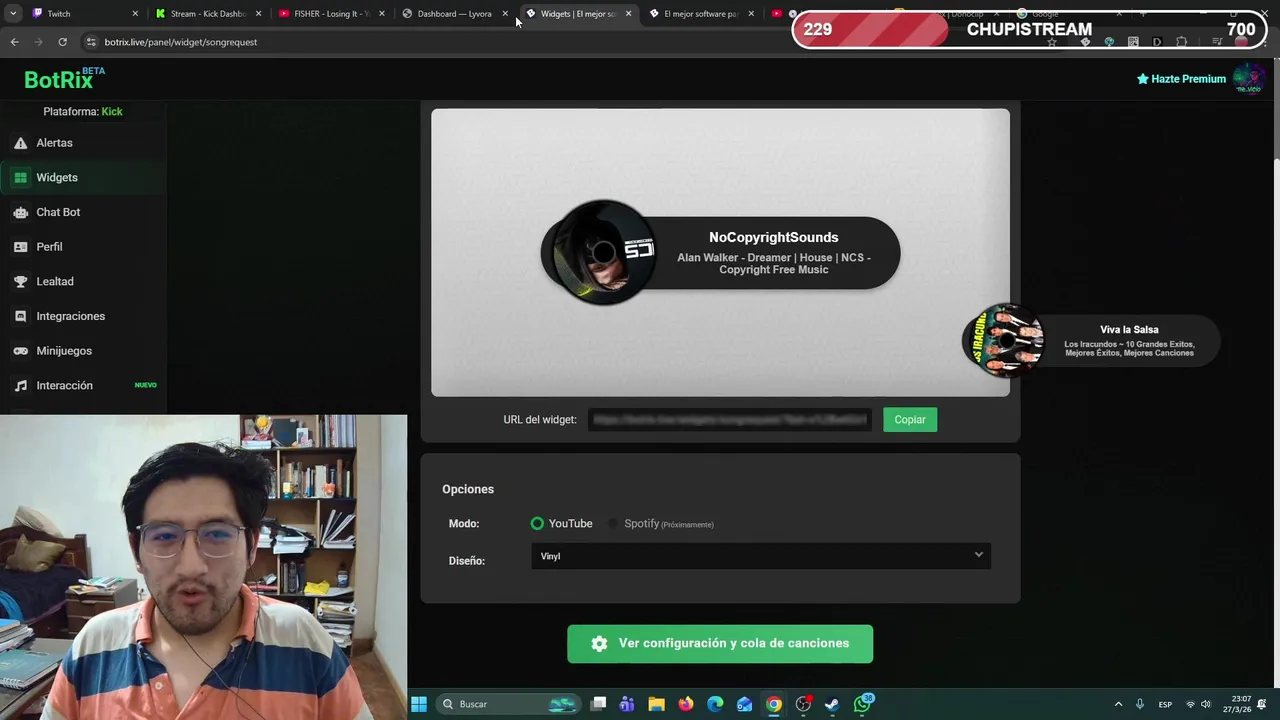Open OBS Studio from the taskbar
Image resolution: width=1280 pixels, height=720 pixels.
[803, 704]
